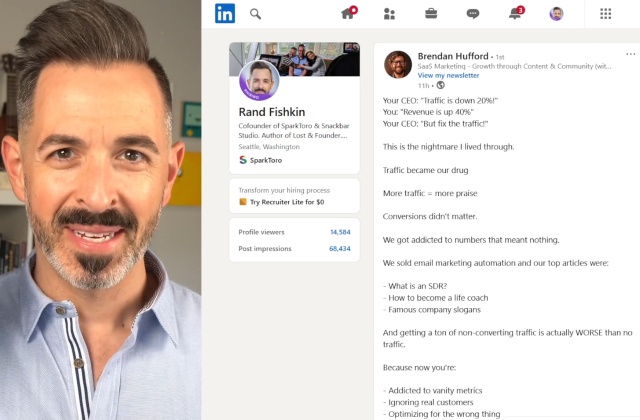Open the profile avatar menu in navbar
The image size is (640, 420).
[556, 14]
